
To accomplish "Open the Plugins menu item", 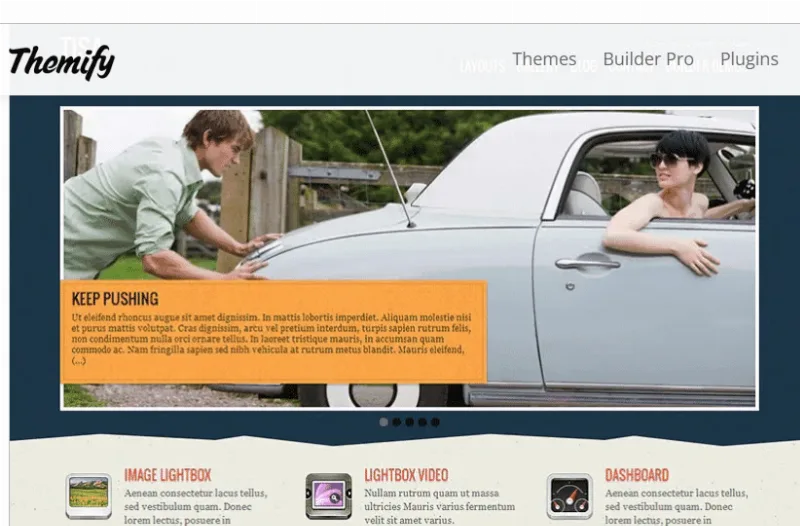I will 749,59.
